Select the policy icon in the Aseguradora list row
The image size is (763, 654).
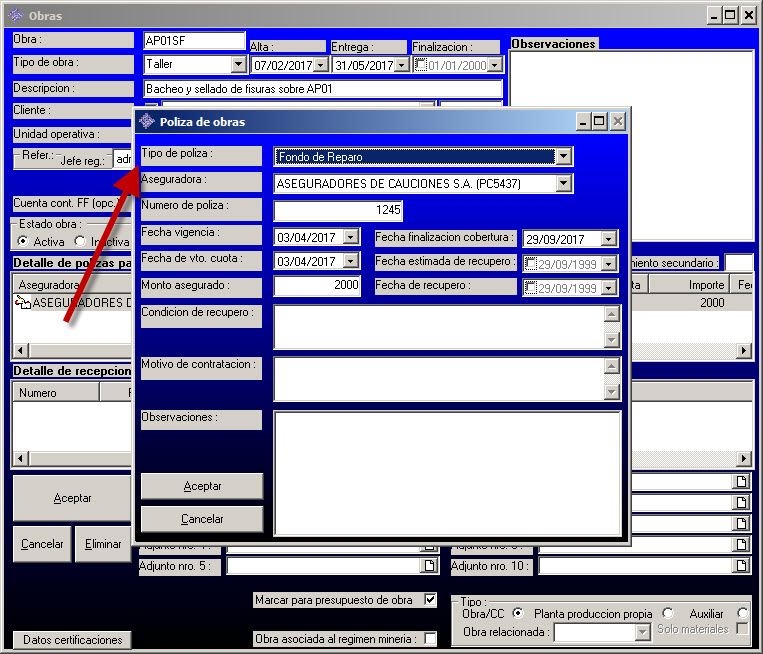[23, 303]
